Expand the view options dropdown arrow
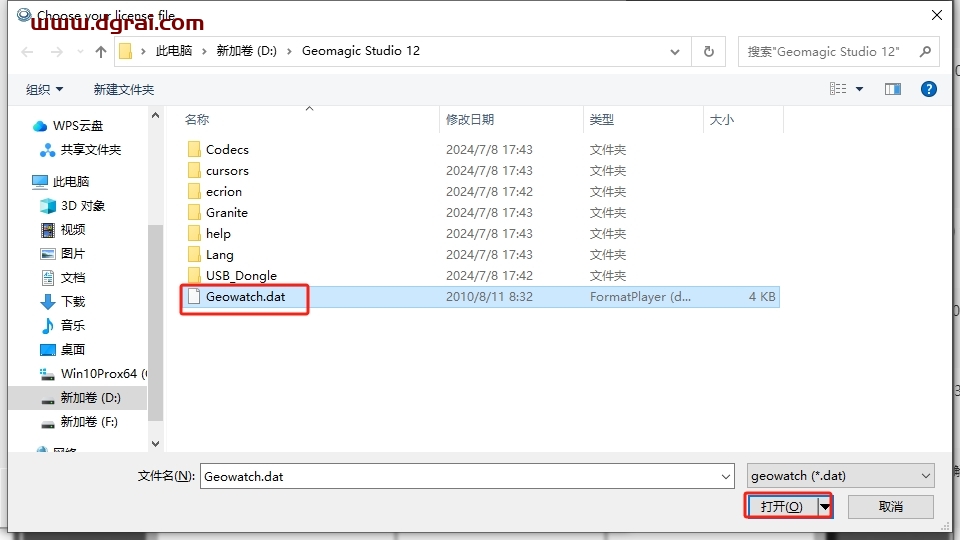 (859, 89)
